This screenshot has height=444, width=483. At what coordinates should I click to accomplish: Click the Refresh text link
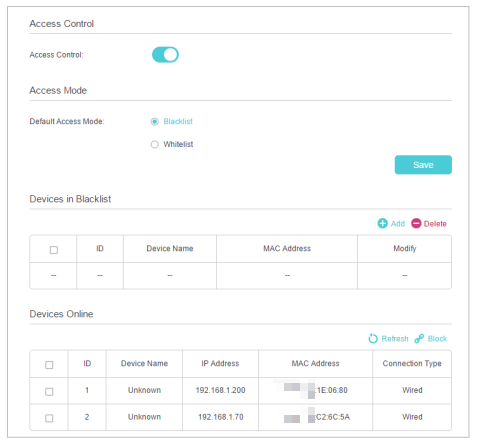(x=395, y=339)
